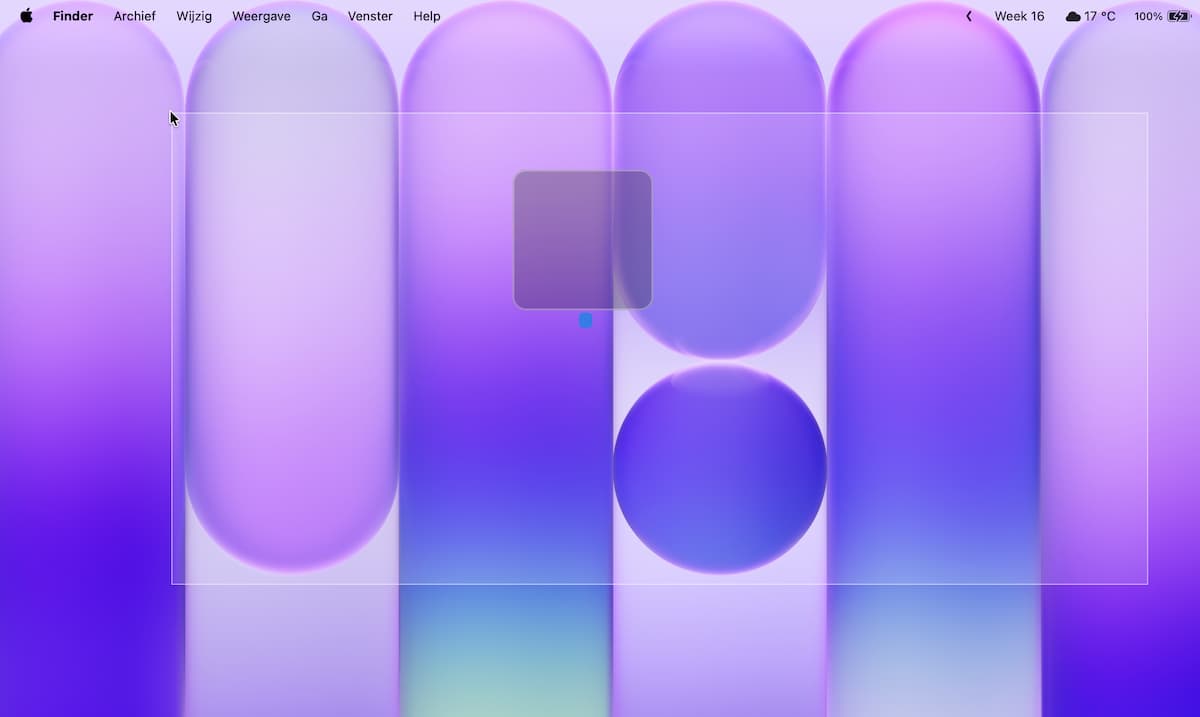Open the Archief menu

[135, 16]
